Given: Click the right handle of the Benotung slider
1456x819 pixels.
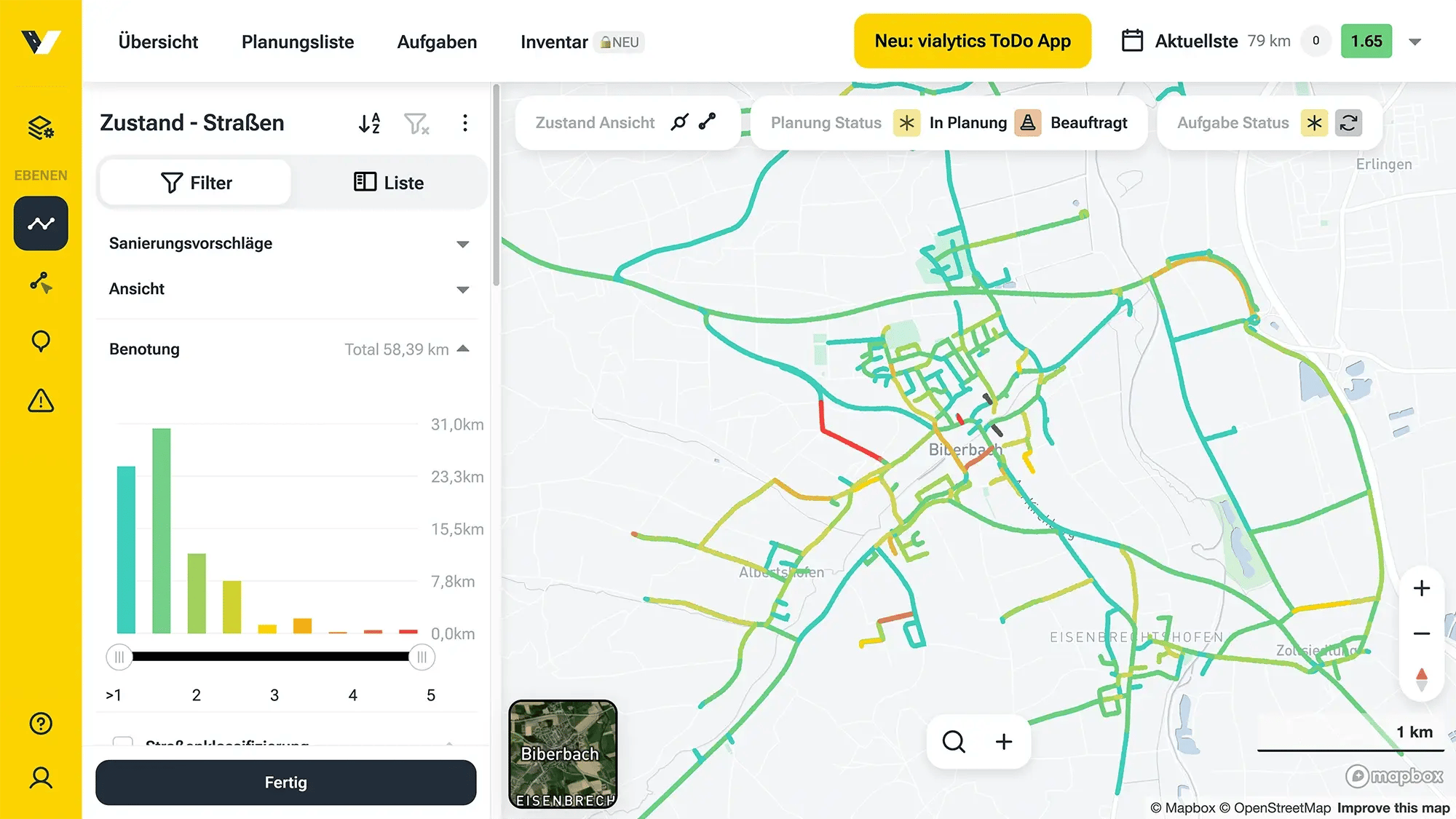Looking at the screenshot, I should pyautogui.click(x=422, y=657).
